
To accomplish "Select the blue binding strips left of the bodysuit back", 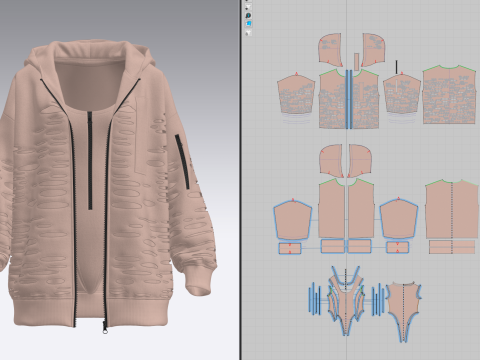I will [x=378, y=299].
